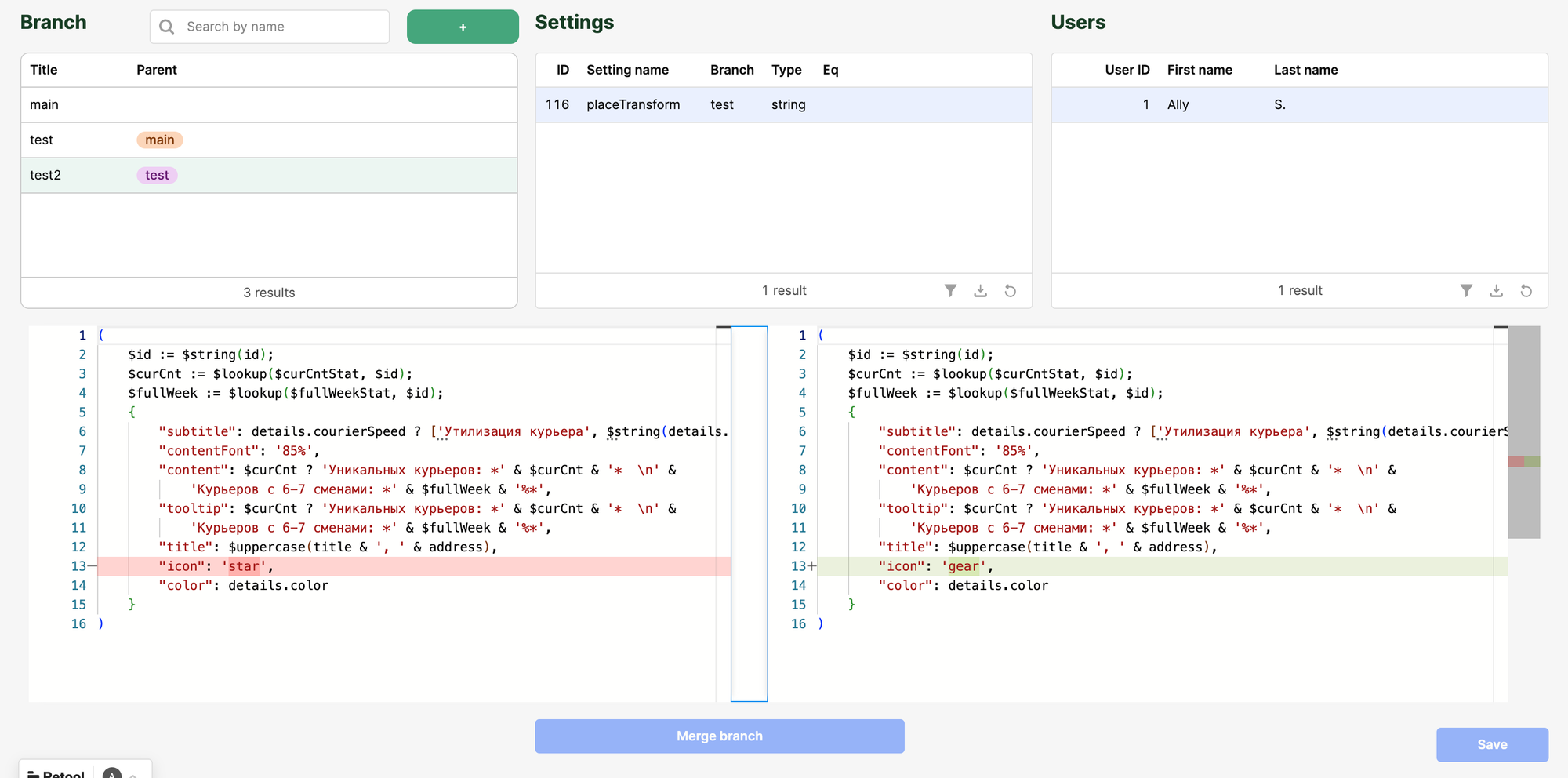Sort by User ID column header

1127,70
